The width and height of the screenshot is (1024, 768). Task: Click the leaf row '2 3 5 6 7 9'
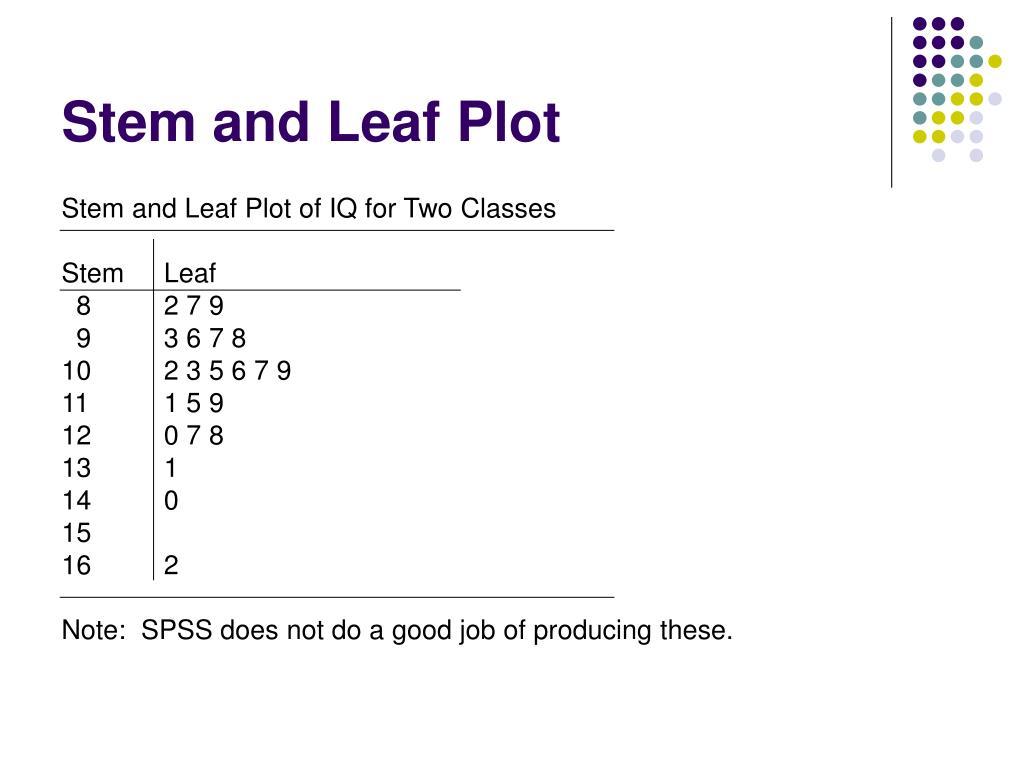click(227, 371)
